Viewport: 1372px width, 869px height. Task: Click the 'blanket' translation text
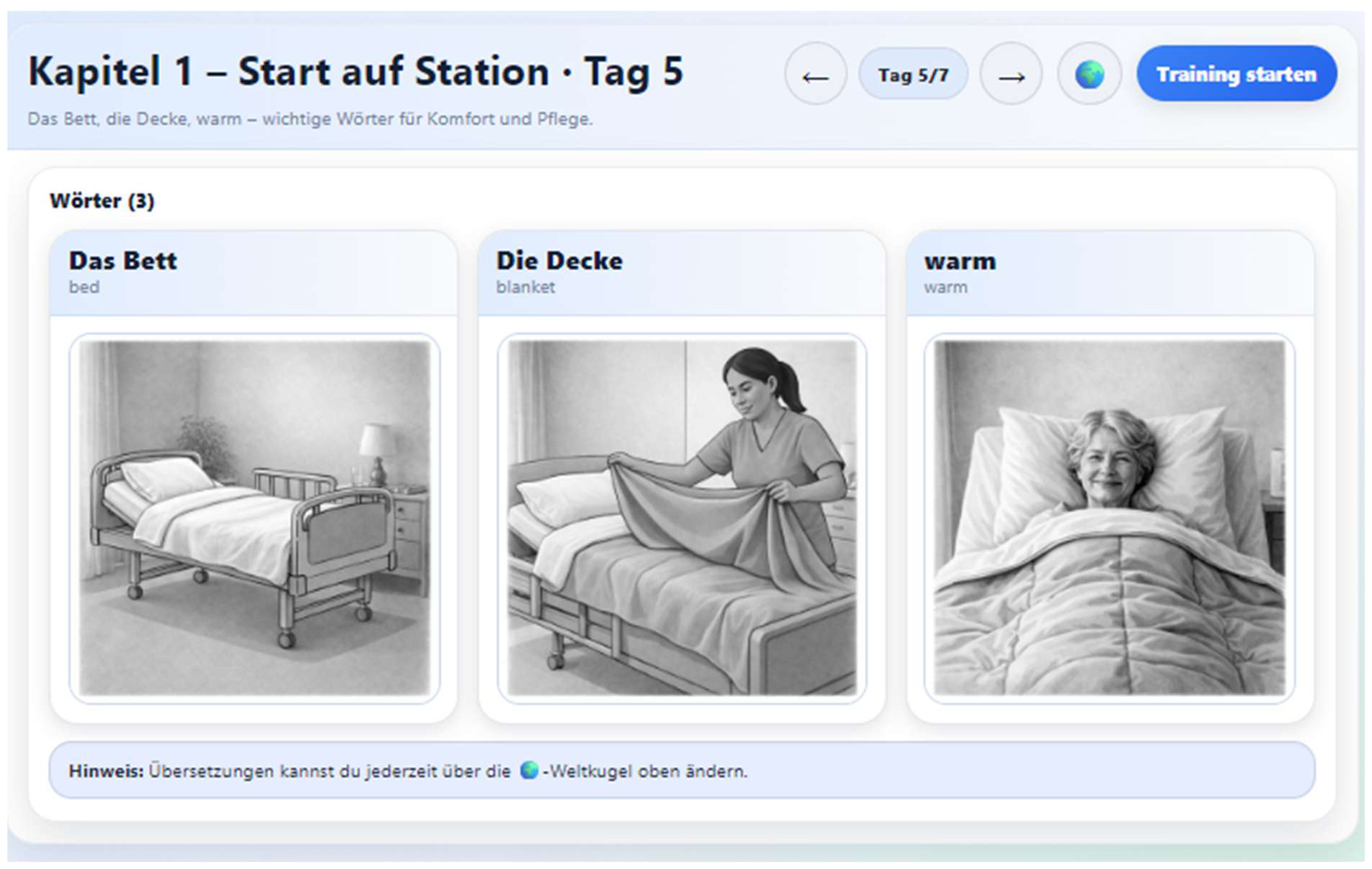(525, 287)
